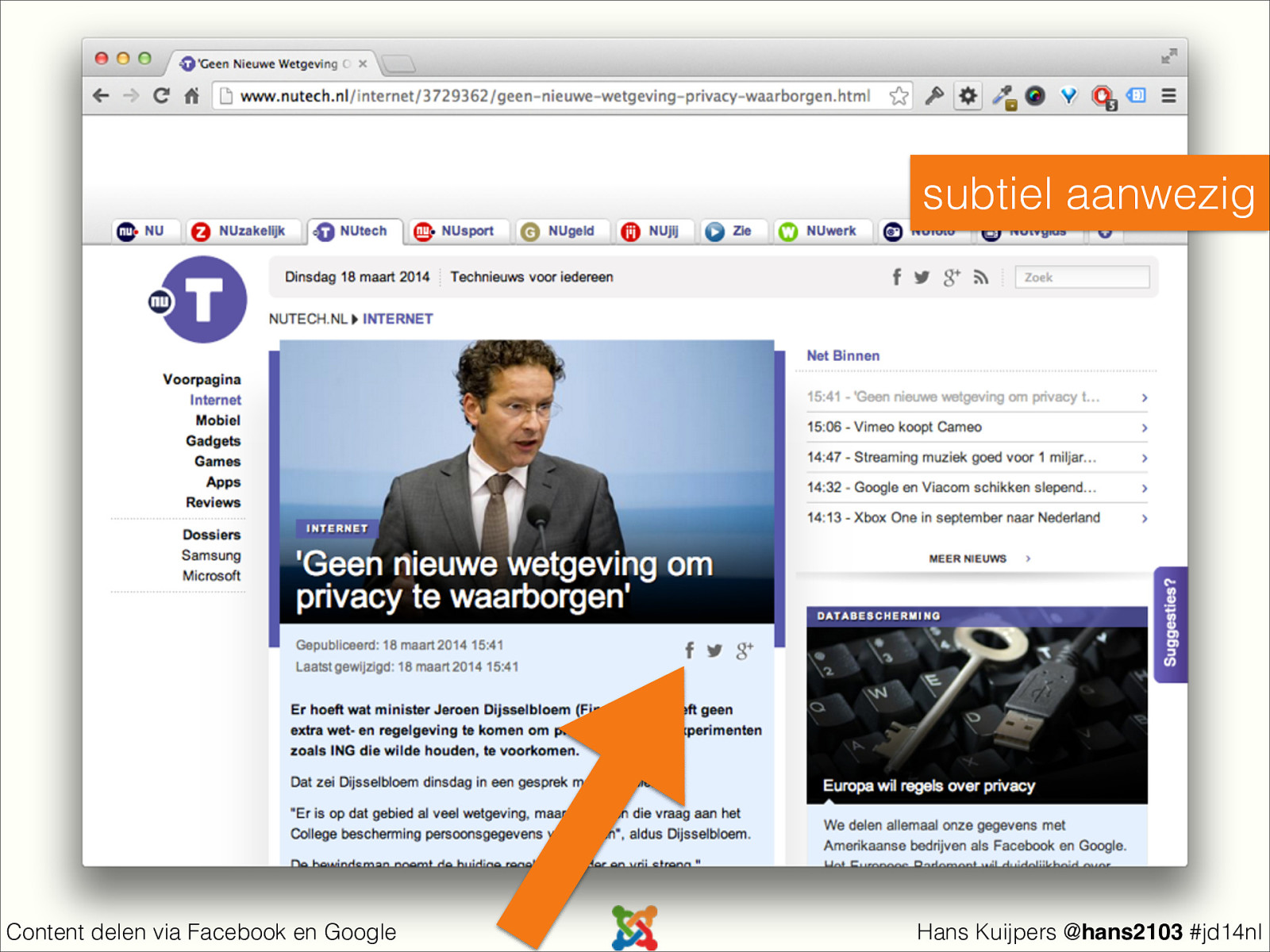Click the browser fullscreen arrows icon
Image resolution: width=1270 pixels, height=952 pixels.
click(x=1168, y=56)
